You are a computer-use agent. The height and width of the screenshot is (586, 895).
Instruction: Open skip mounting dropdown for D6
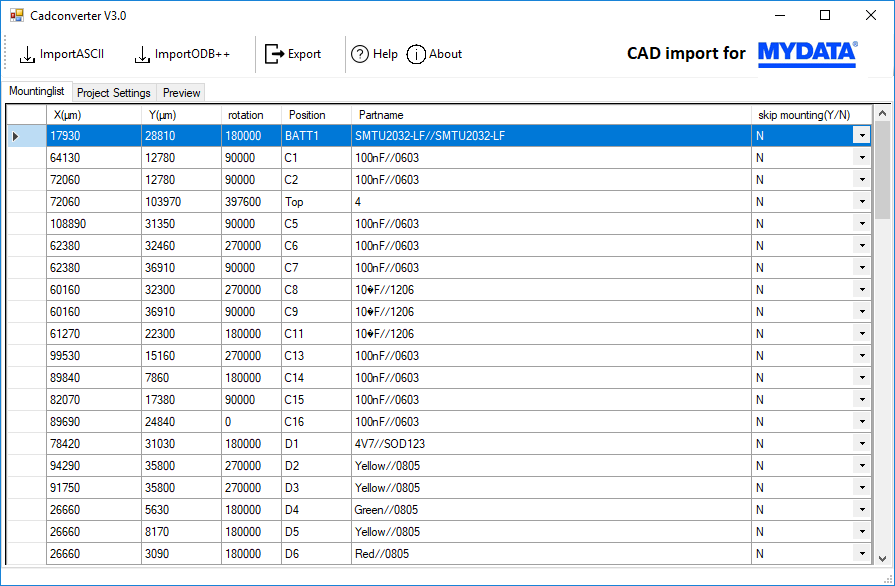tap(861, 553)
